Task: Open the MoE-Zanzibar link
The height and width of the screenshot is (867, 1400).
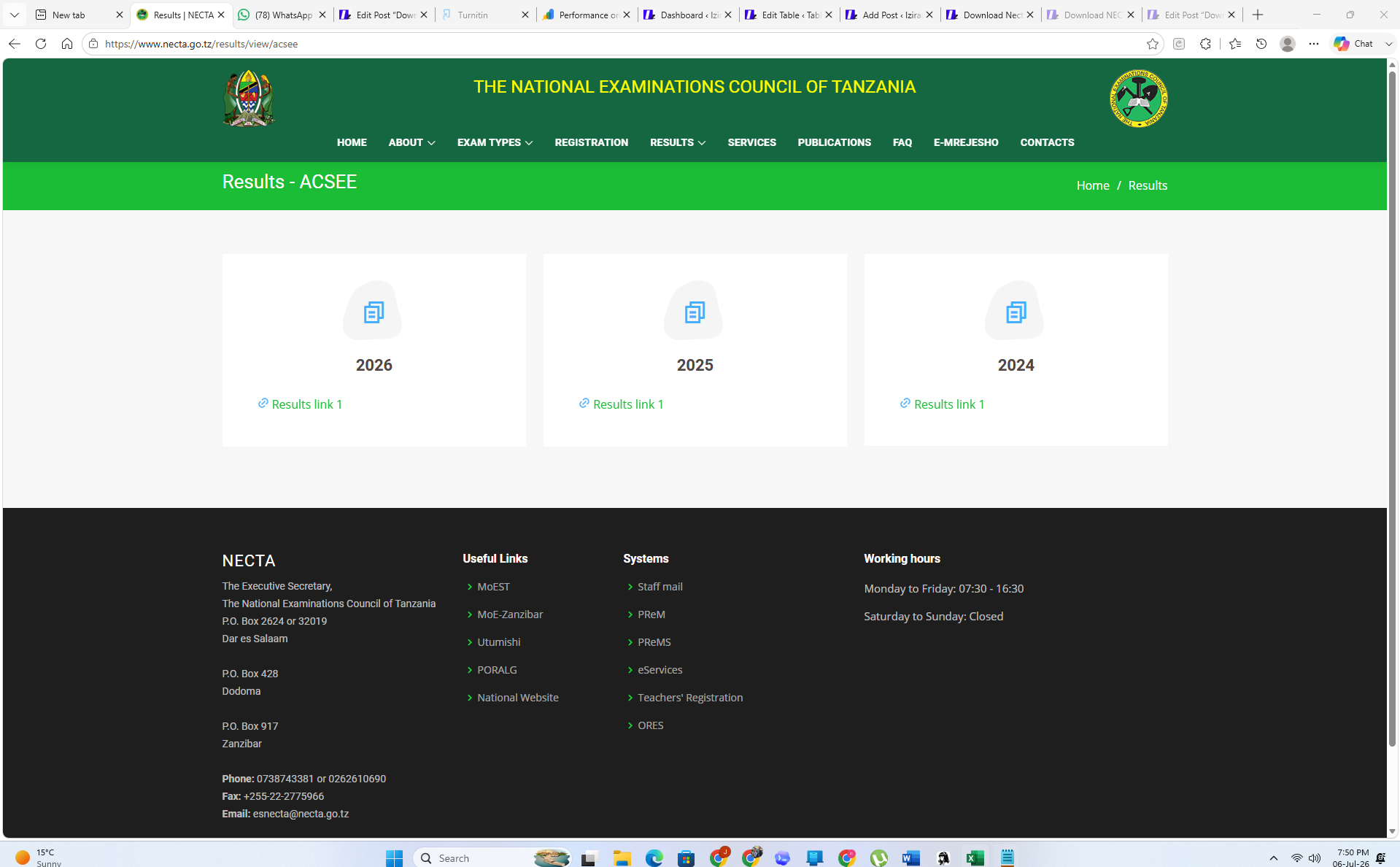Action: tap(510, 614)
